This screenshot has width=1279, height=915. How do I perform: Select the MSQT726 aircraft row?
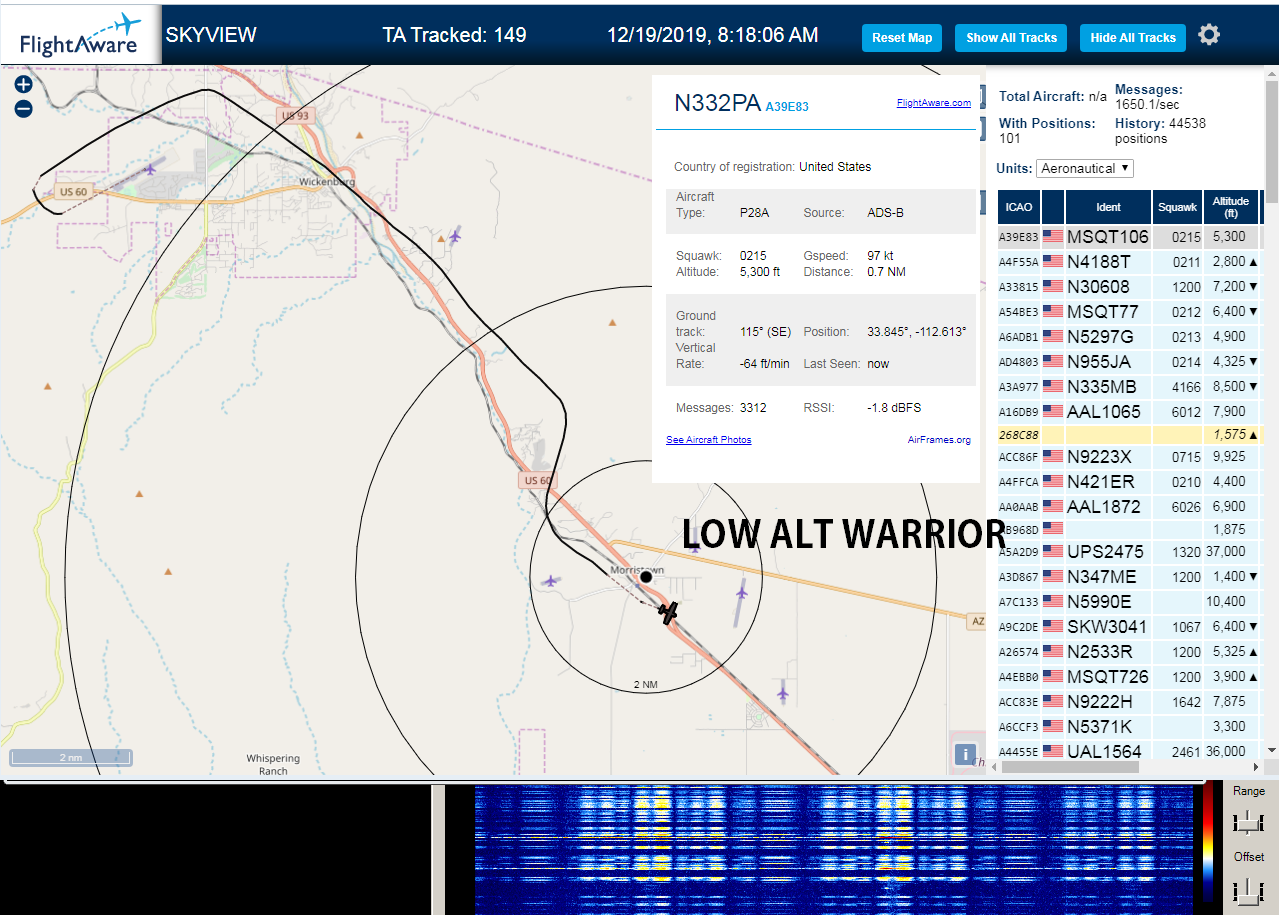point(1129,677)
